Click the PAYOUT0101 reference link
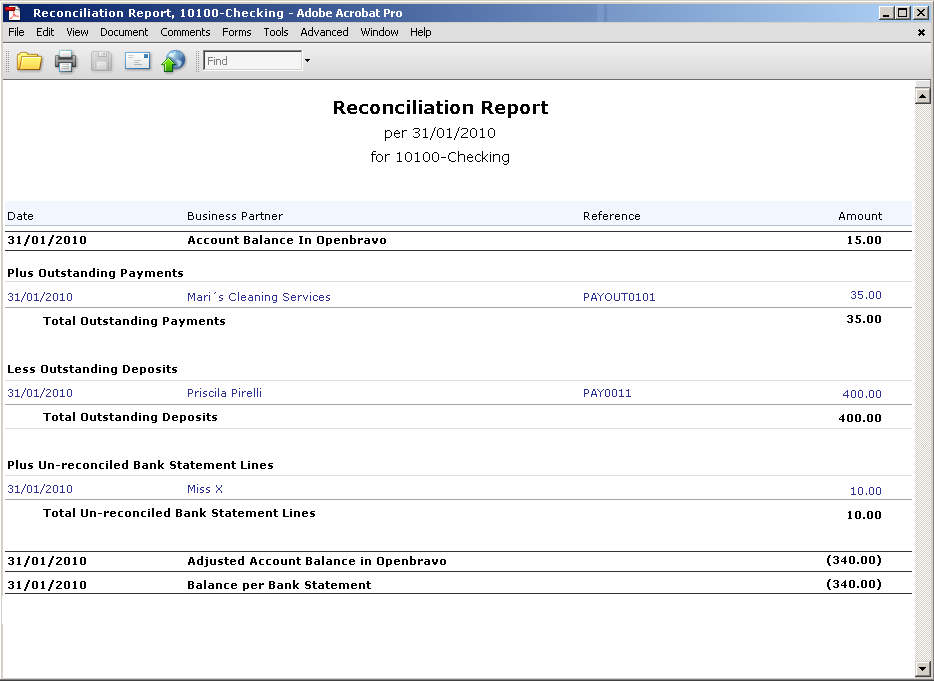The image size is (934, 681). tap(619, 297)
